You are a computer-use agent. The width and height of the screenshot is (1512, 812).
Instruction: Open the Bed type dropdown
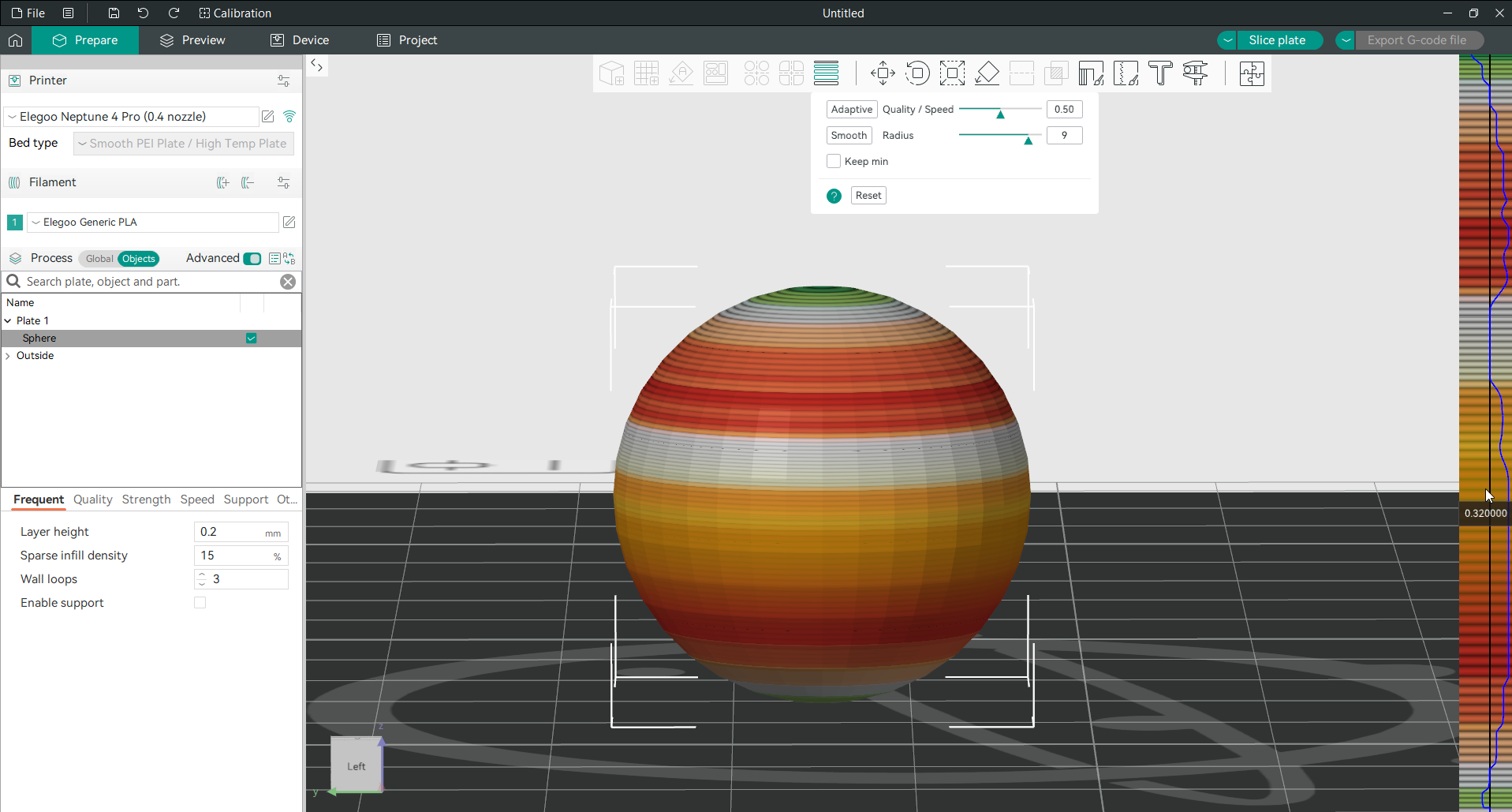coord(183,144)
